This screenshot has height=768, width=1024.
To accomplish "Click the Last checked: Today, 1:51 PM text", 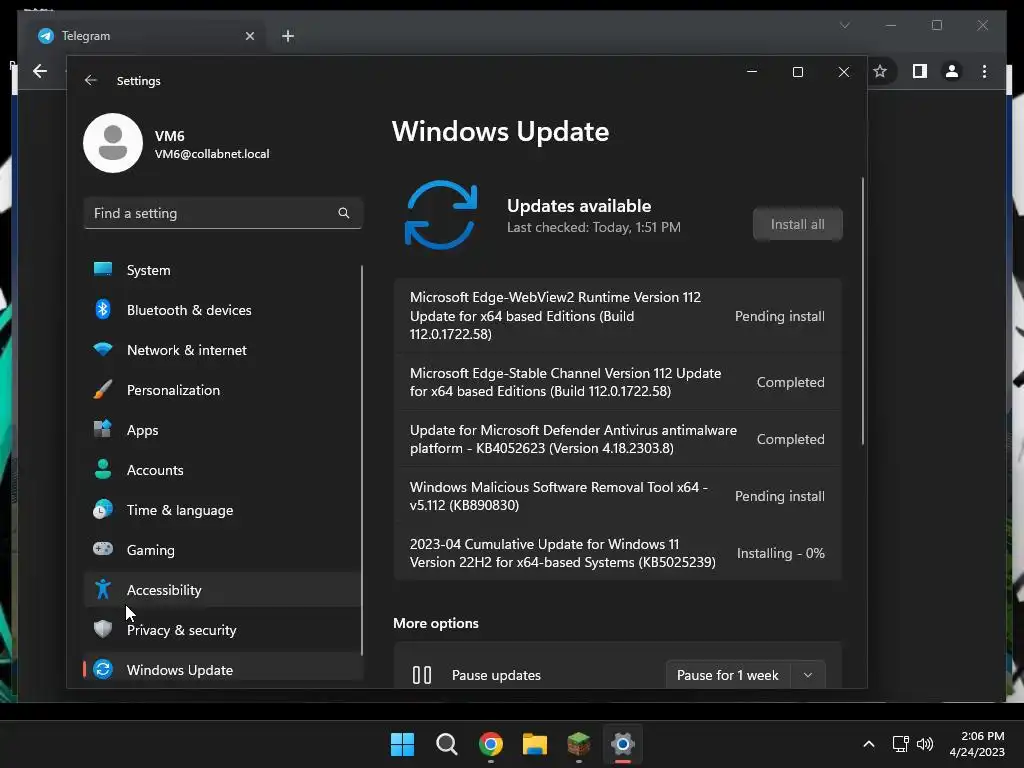I will 594,227.
